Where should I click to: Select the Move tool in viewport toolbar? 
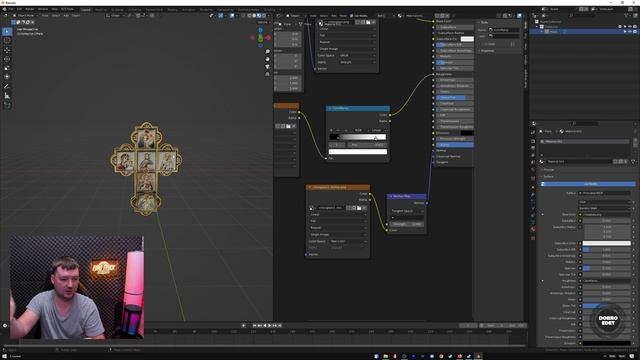click(7, 50)
